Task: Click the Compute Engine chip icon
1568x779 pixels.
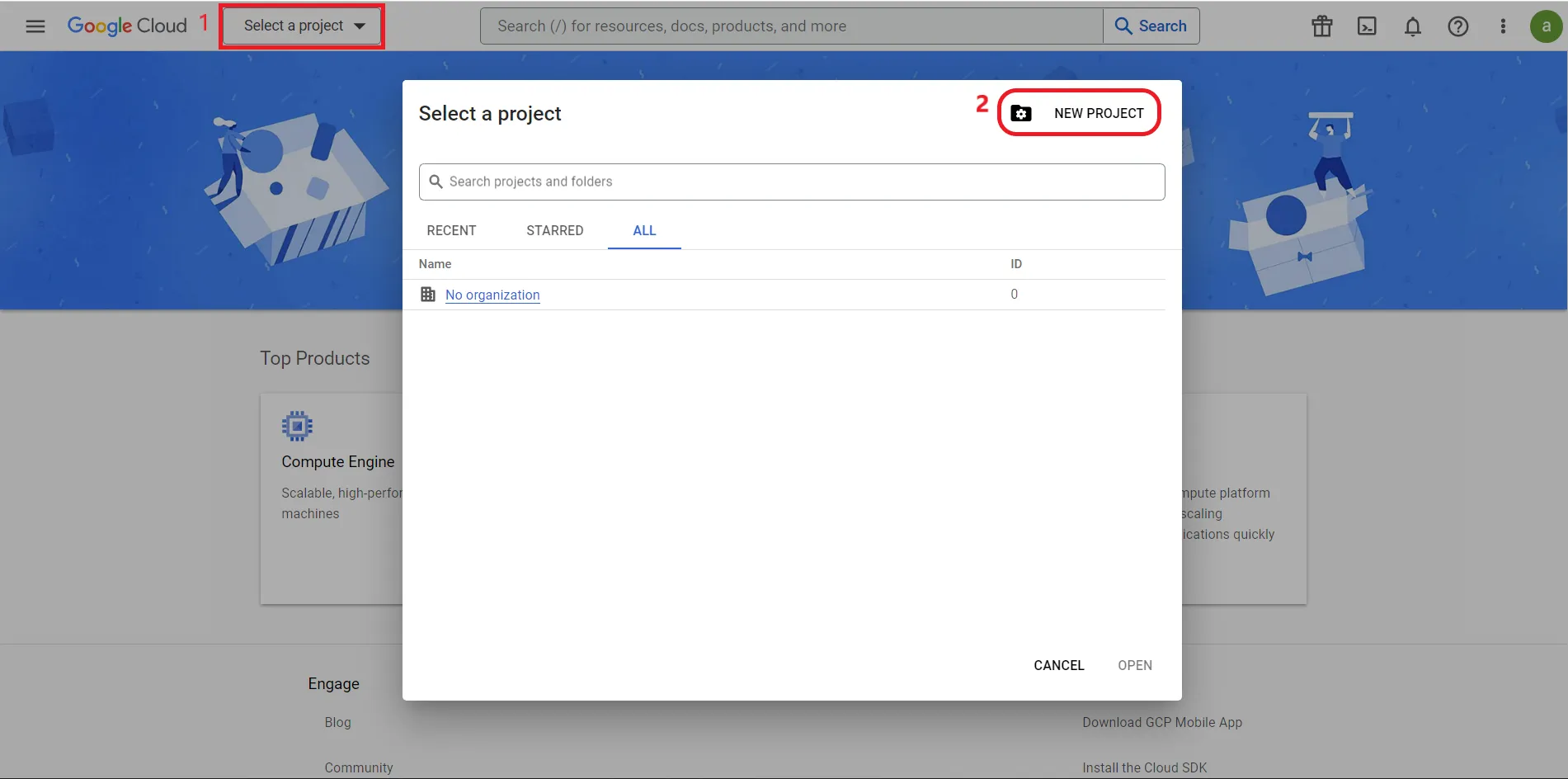Action: pos(297,426)
